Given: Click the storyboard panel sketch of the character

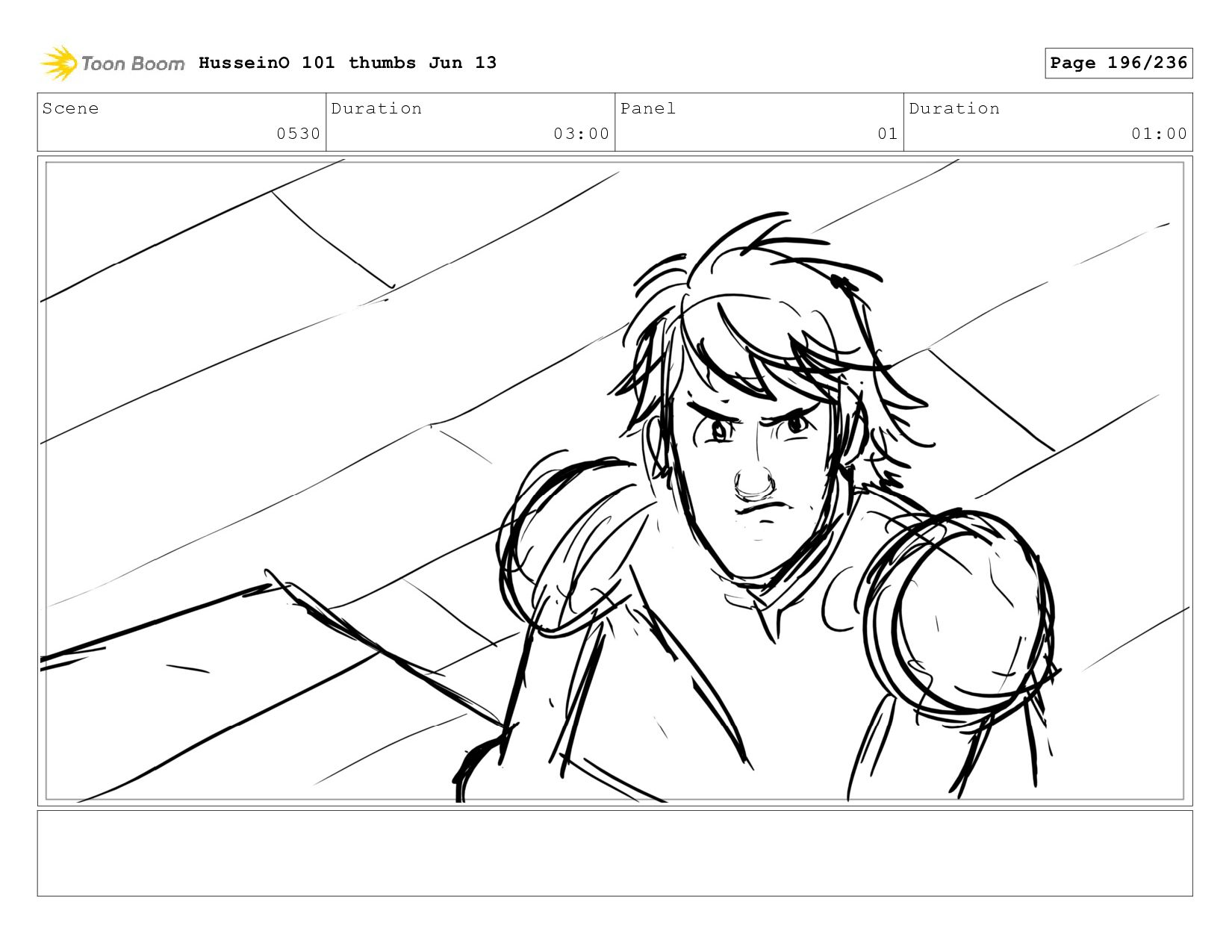Looking at the screenshot, I should coord(615,481).
